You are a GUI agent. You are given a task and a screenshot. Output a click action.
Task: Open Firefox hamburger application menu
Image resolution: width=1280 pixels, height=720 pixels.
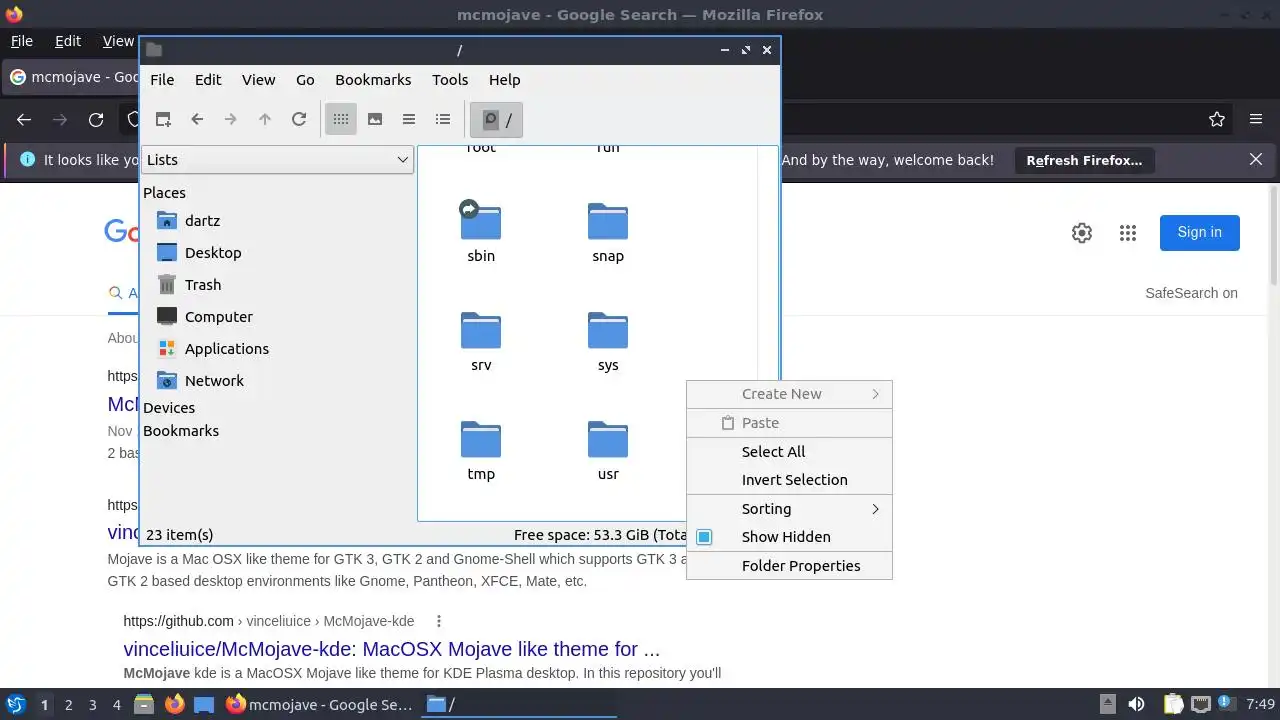click(x=1256, y=120)
